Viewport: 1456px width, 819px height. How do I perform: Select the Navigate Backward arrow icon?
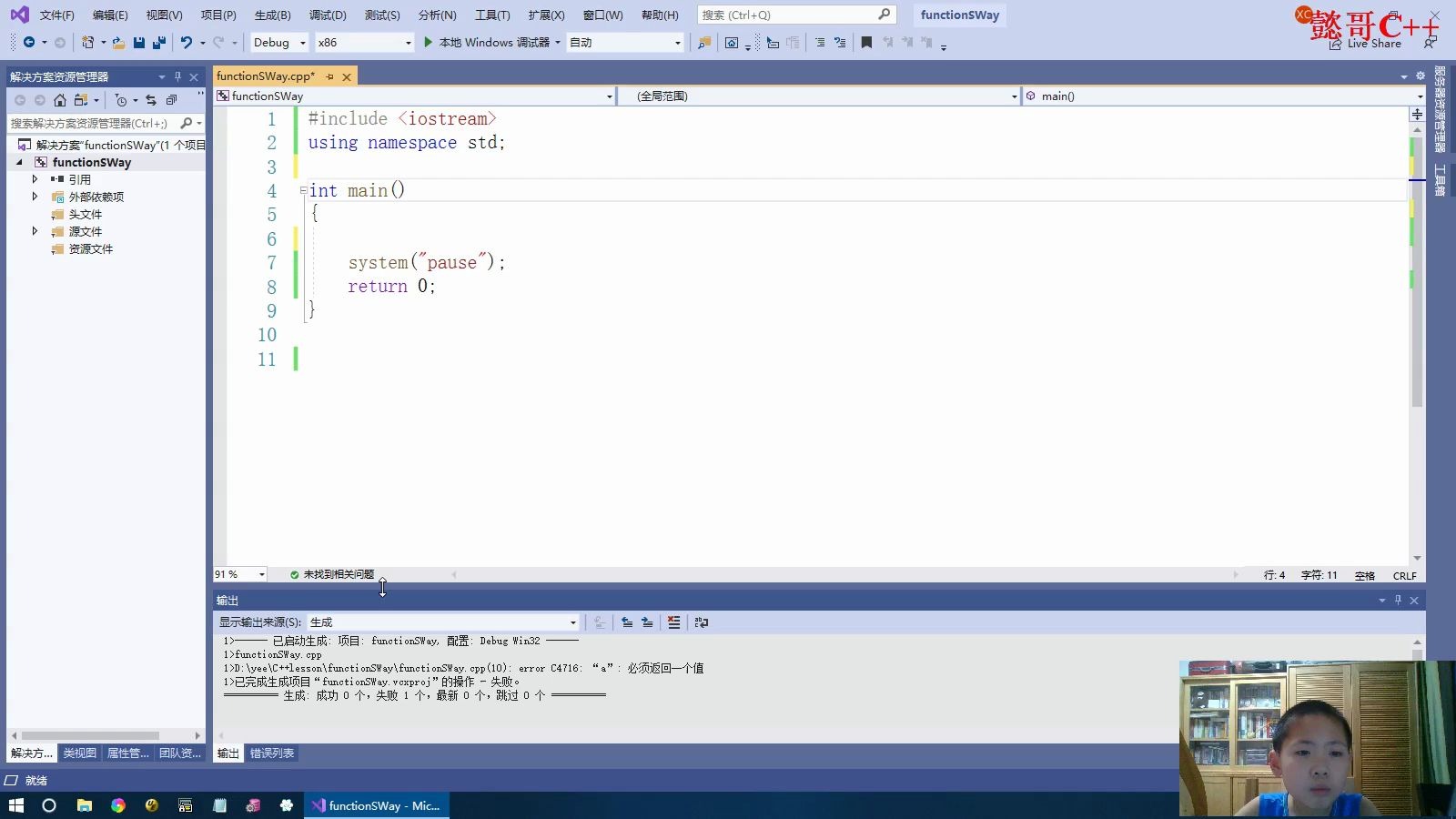click(x=30, y=43)
